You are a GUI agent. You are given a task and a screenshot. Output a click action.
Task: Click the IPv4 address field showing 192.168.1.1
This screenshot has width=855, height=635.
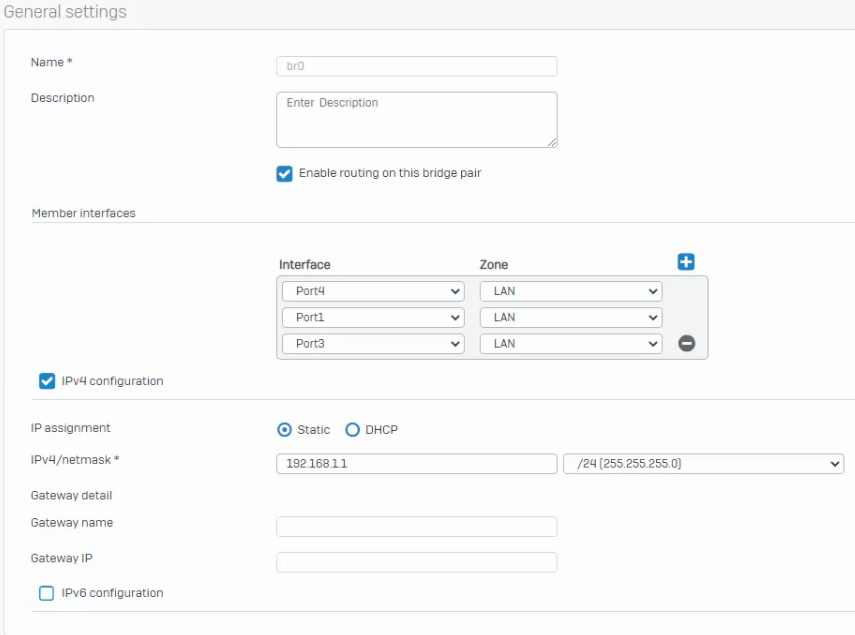[417, 464]
